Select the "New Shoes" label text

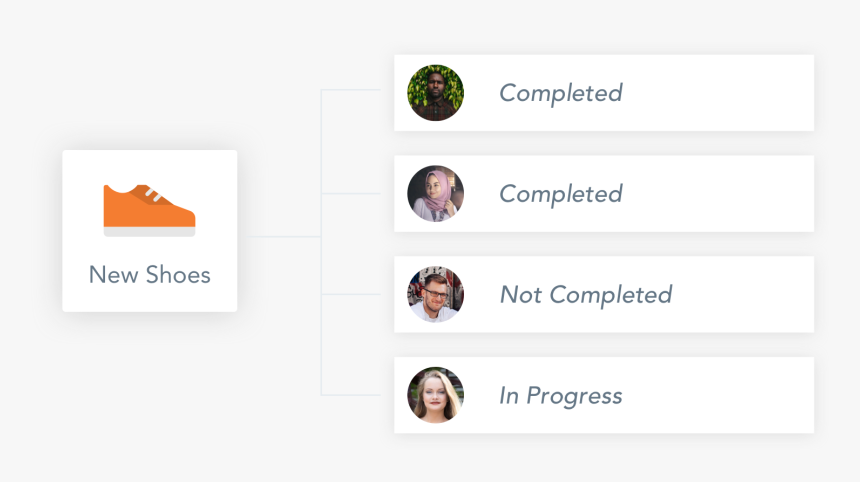click(150, 275)
